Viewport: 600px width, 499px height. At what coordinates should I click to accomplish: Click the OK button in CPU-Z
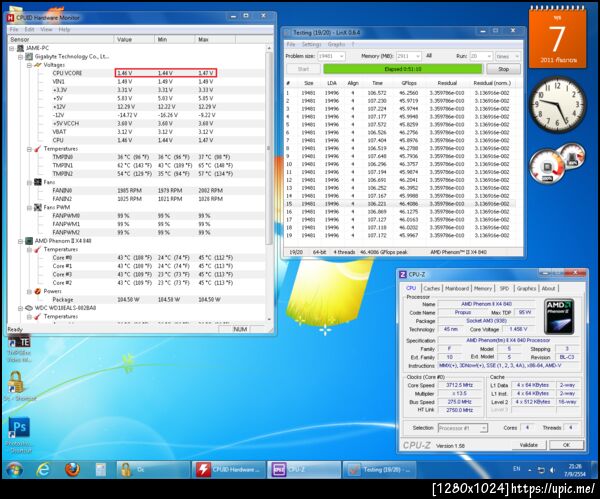[x=566, y=445]
